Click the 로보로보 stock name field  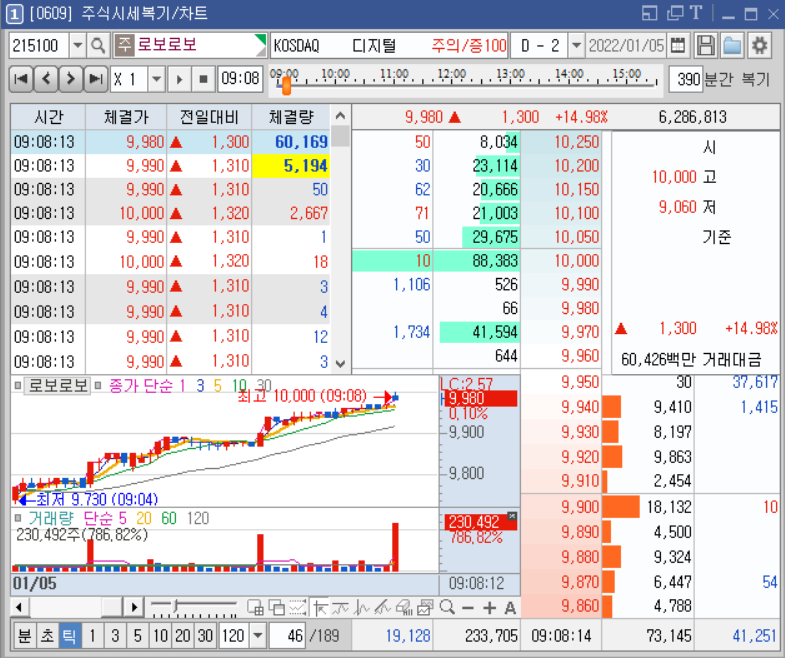190,46
